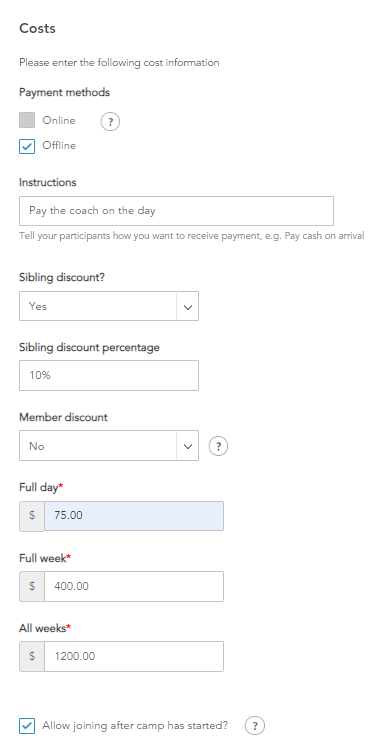This screenshot has height=750, width=383.
Task: Click the Sibling discount percentage field
Action: pos(109,375)
